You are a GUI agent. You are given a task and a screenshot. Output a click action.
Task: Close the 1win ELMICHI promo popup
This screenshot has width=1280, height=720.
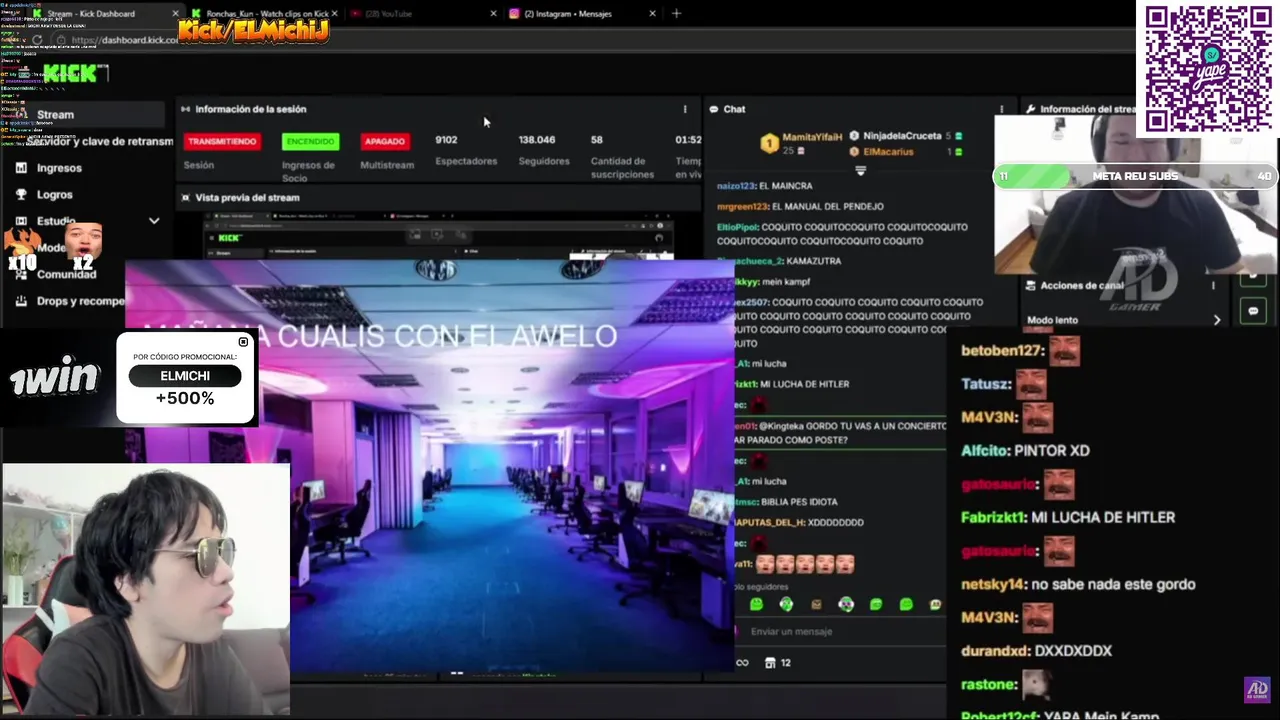(243, 342)
